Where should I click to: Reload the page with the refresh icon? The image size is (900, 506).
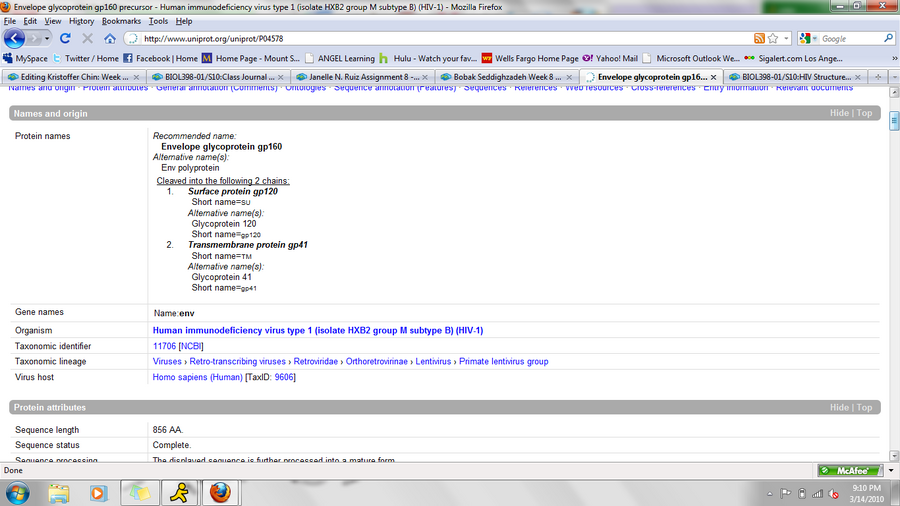[x=66, y=38]
